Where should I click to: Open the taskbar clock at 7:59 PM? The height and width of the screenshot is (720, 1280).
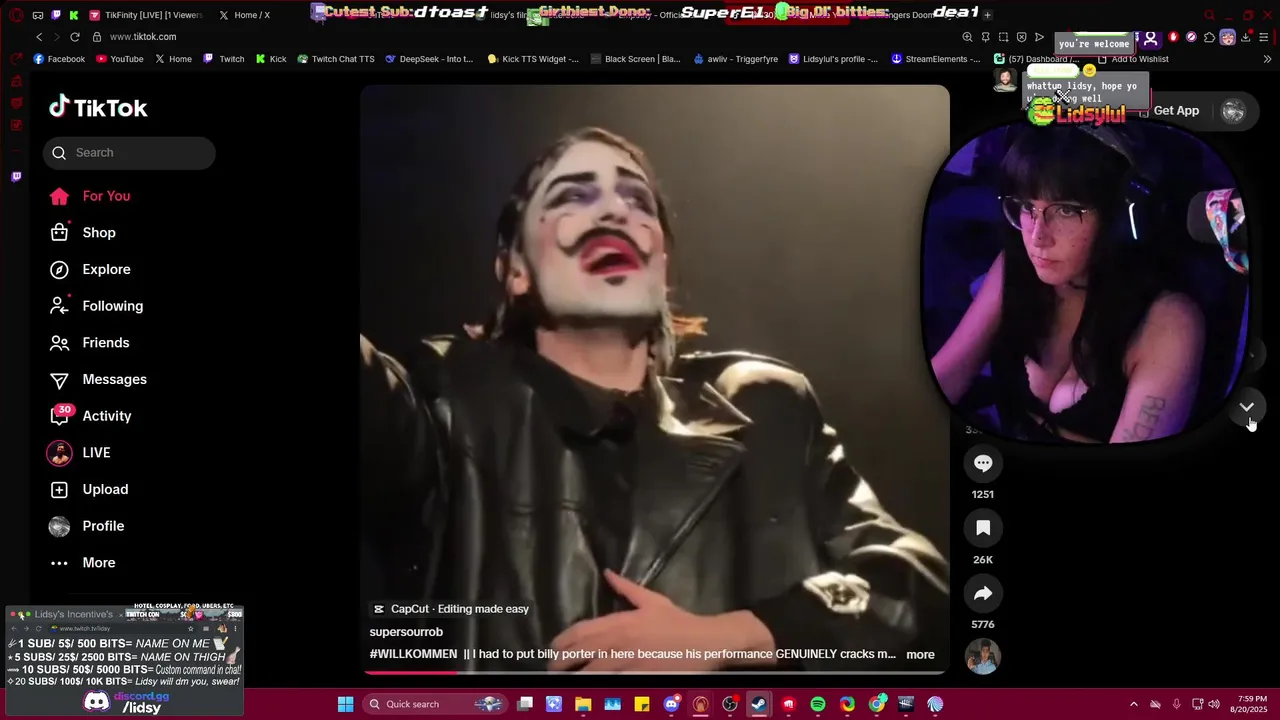[x=1248, y=704]
